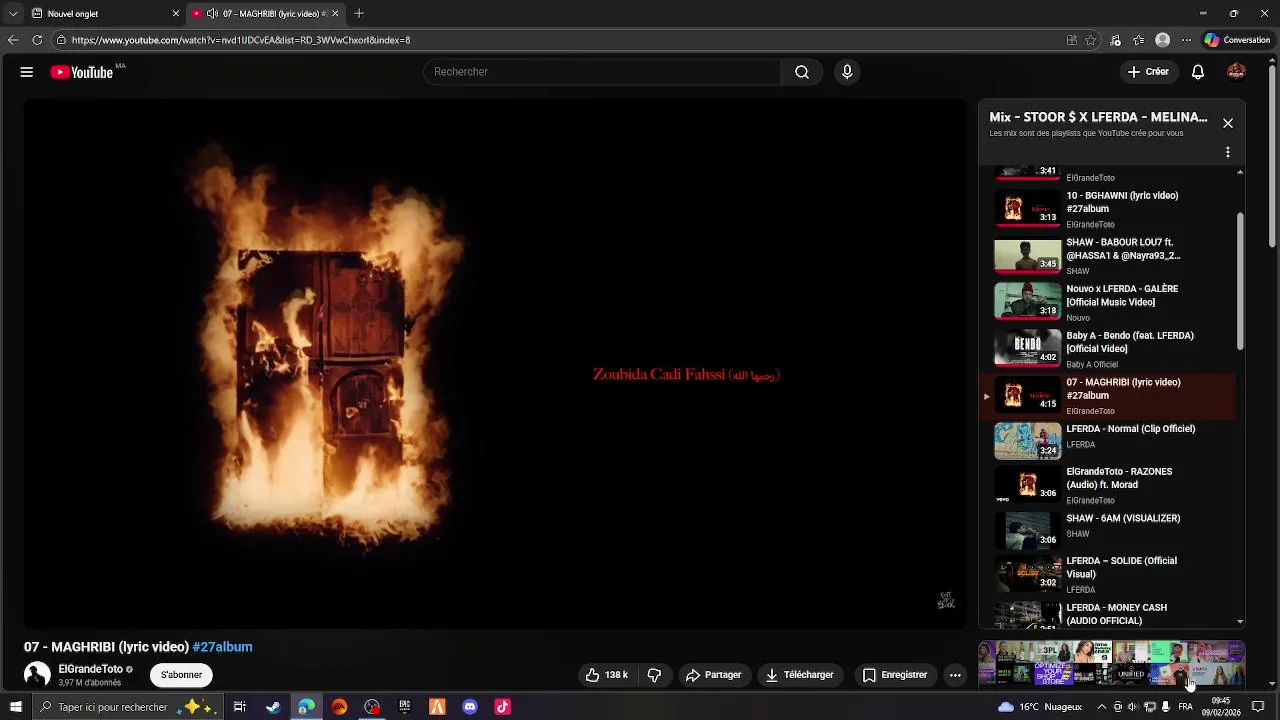Open the YouTube notifications bell
Viewport: 1280px width, 720px height.
pos(1198,72)
